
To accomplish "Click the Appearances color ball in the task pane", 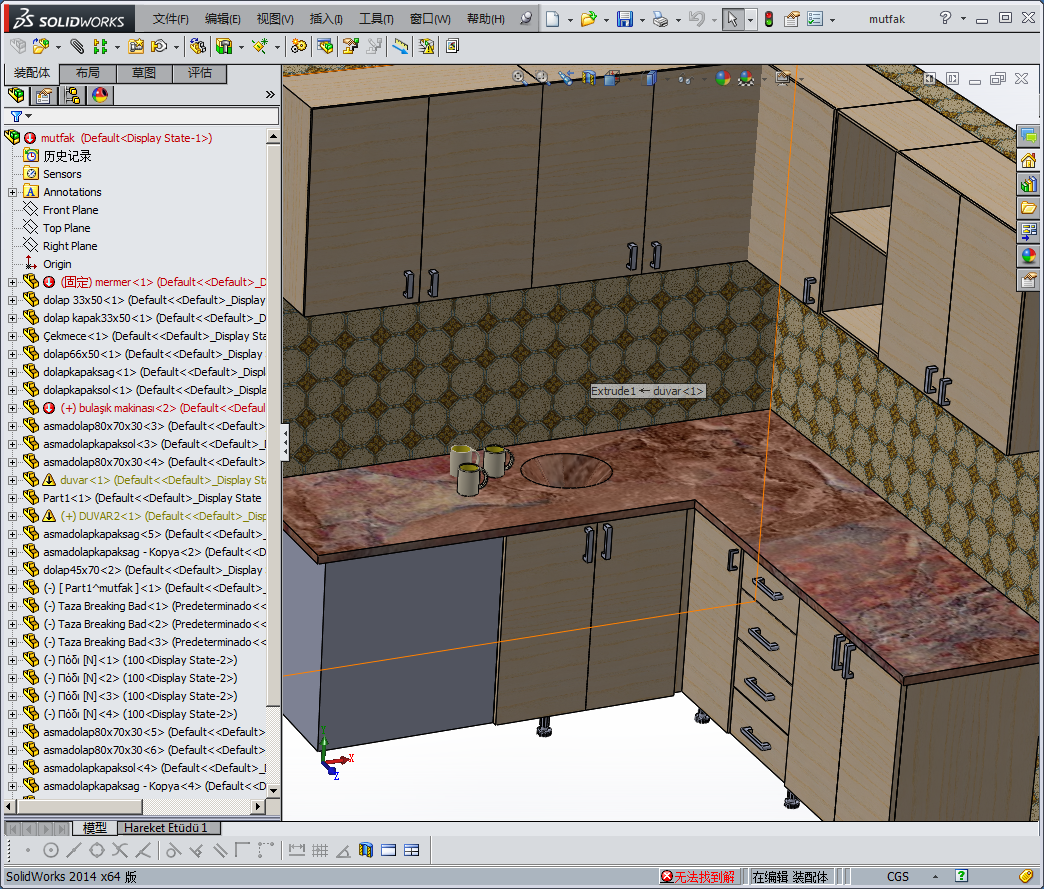I will click(1028, 256).
